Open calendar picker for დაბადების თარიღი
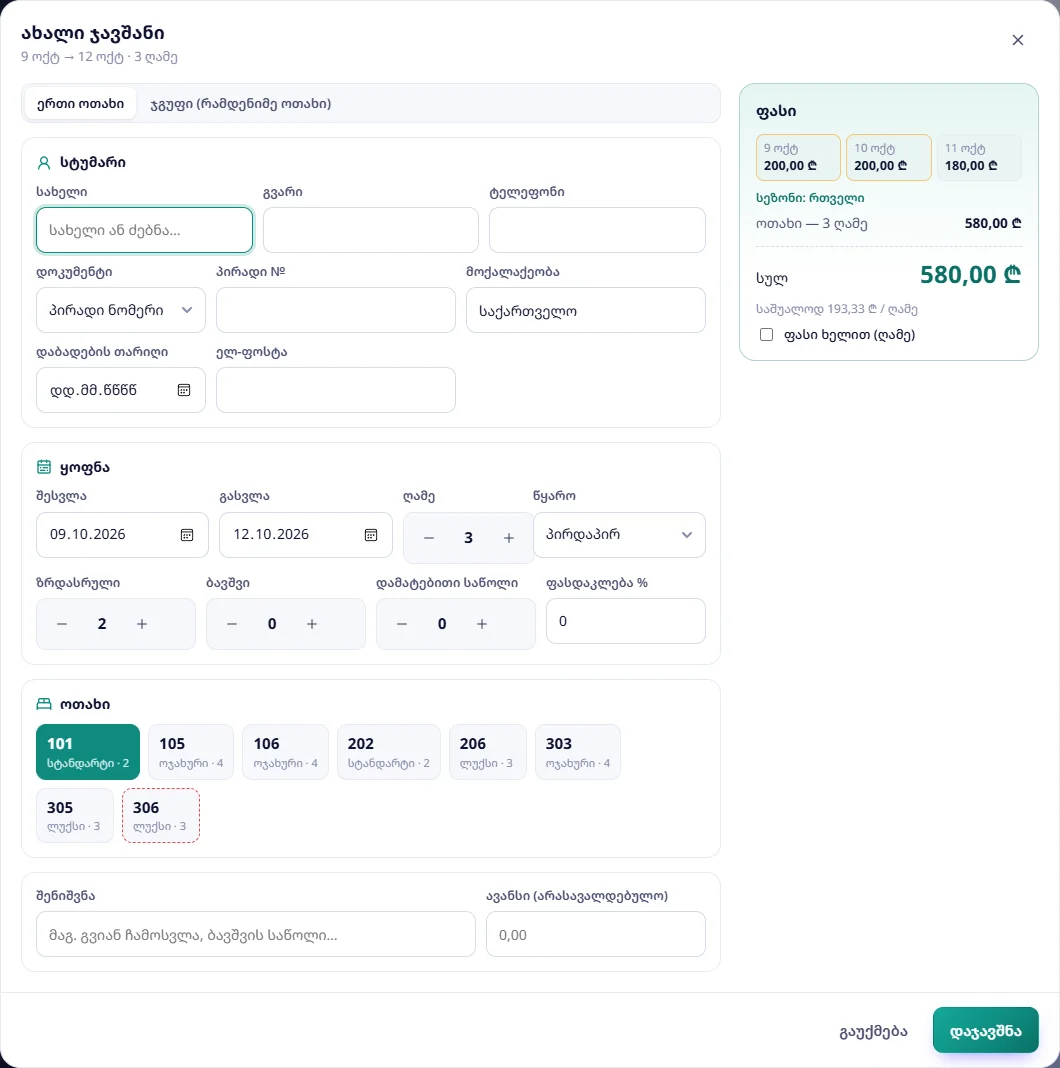The image size is (1060, 1068). pyautogui.click(x=184, y=390)
